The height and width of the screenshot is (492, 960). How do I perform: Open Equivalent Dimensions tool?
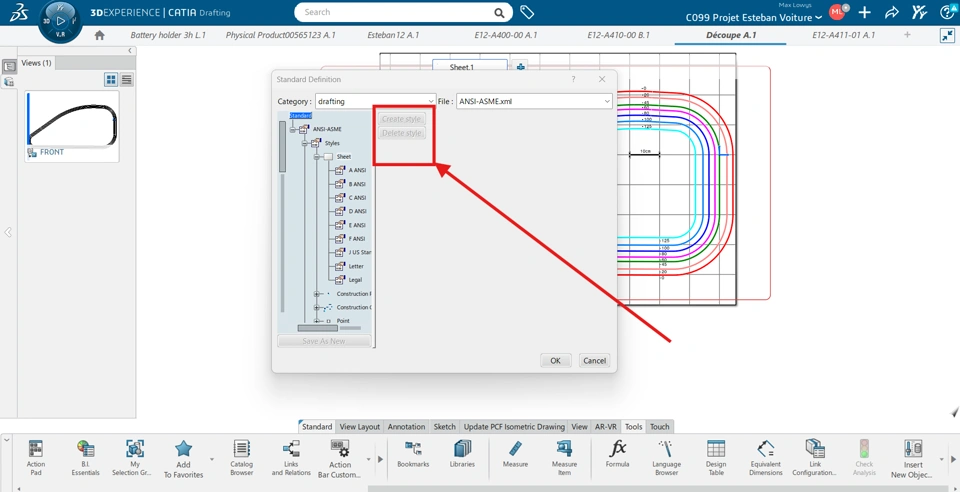click(765, 458)
